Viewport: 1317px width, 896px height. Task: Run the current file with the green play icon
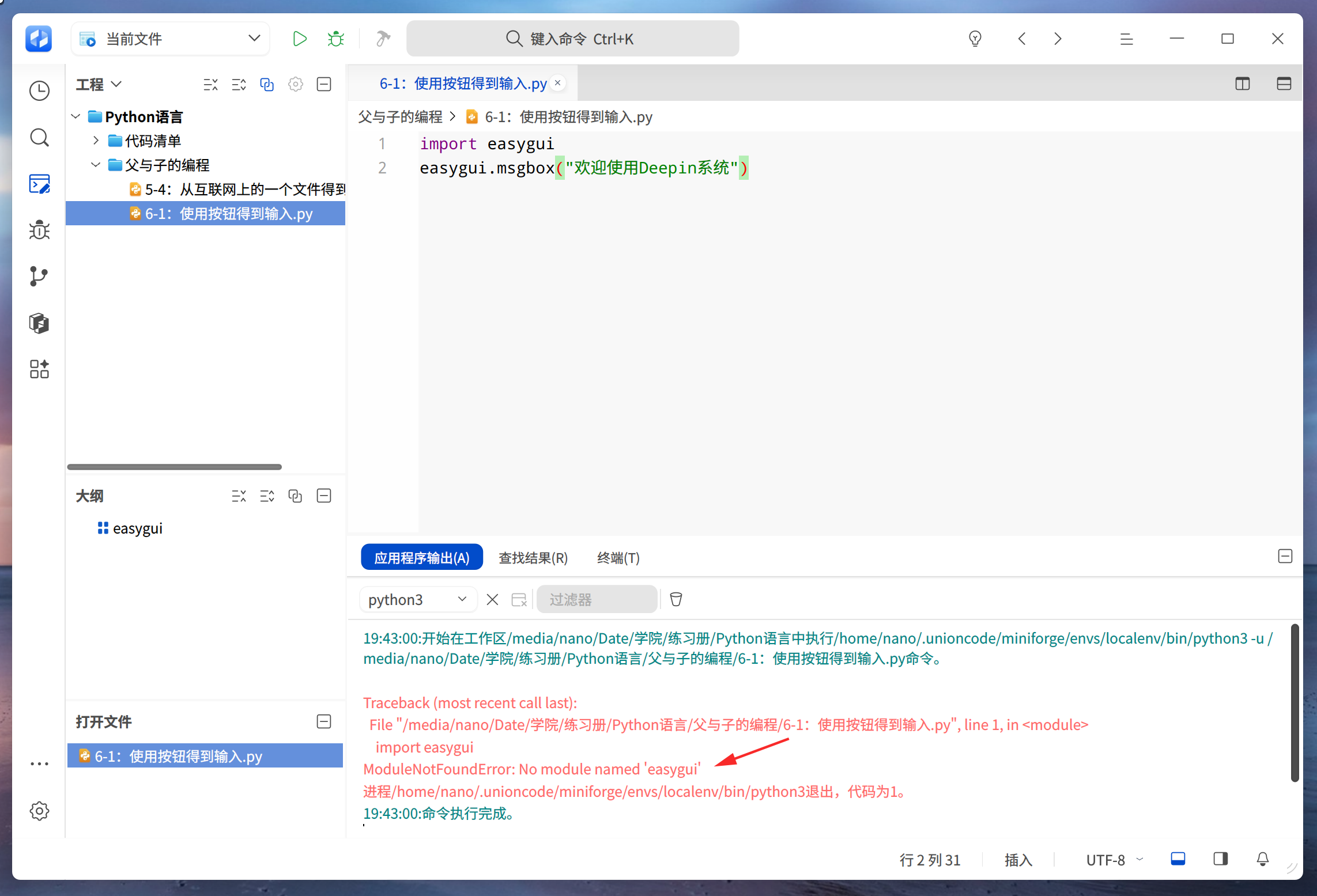299,39
